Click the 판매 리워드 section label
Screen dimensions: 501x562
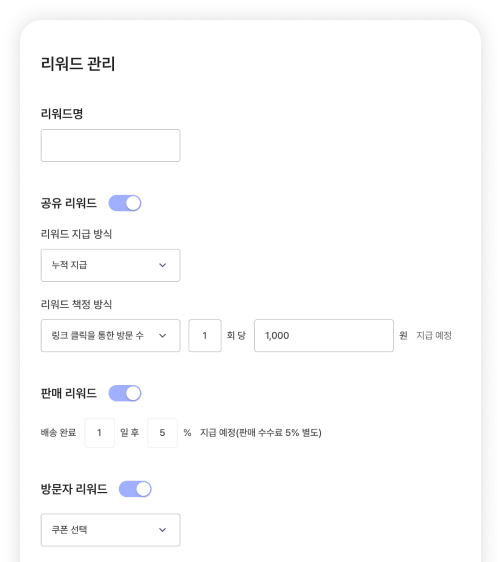(x=69, y=393)
